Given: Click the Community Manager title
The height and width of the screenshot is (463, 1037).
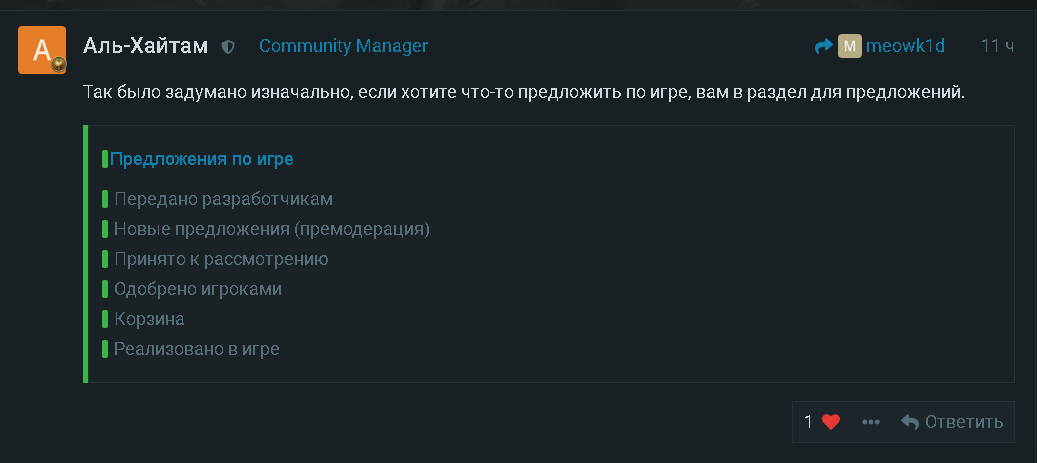Looking at the screenshot, I should pos(343,46).
